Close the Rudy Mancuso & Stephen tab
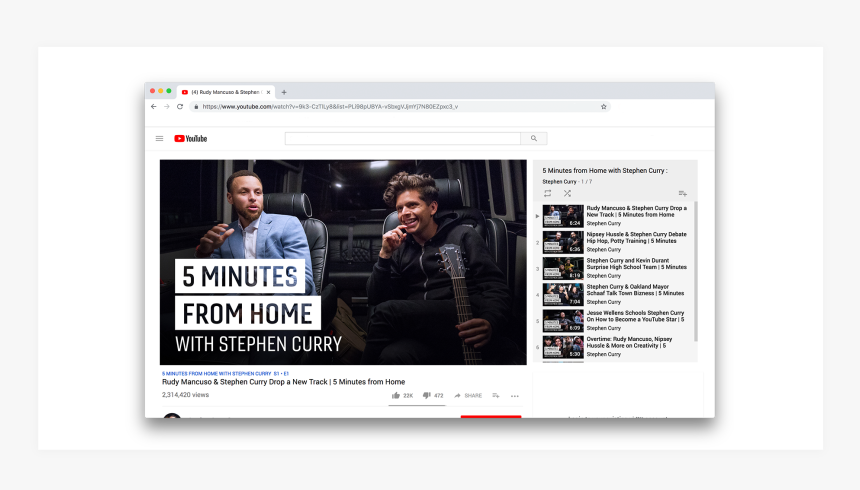The width and height of the screenshot is (860, 490). [268, 92]
